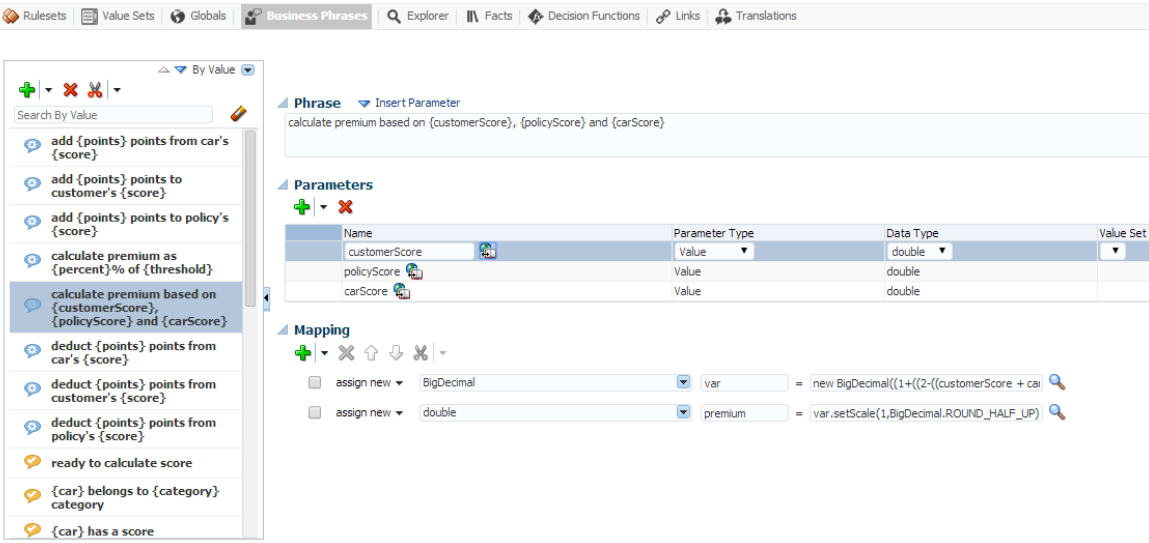Select '{car} has a score' phrase
This screenshot has width=1149, height=543.
[126, 529]
